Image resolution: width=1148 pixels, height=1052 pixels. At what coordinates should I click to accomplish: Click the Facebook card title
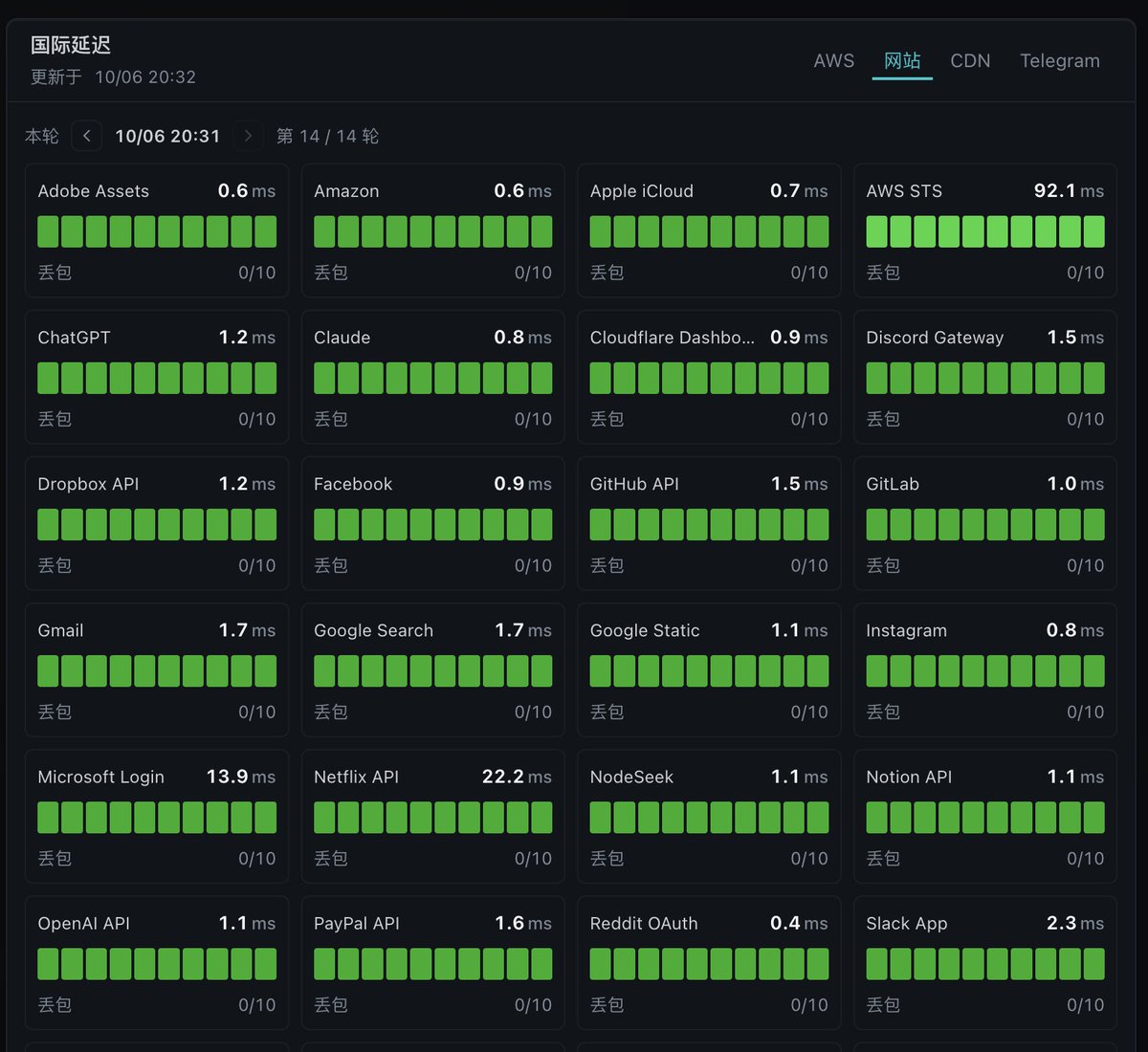(x=353, y=484)
